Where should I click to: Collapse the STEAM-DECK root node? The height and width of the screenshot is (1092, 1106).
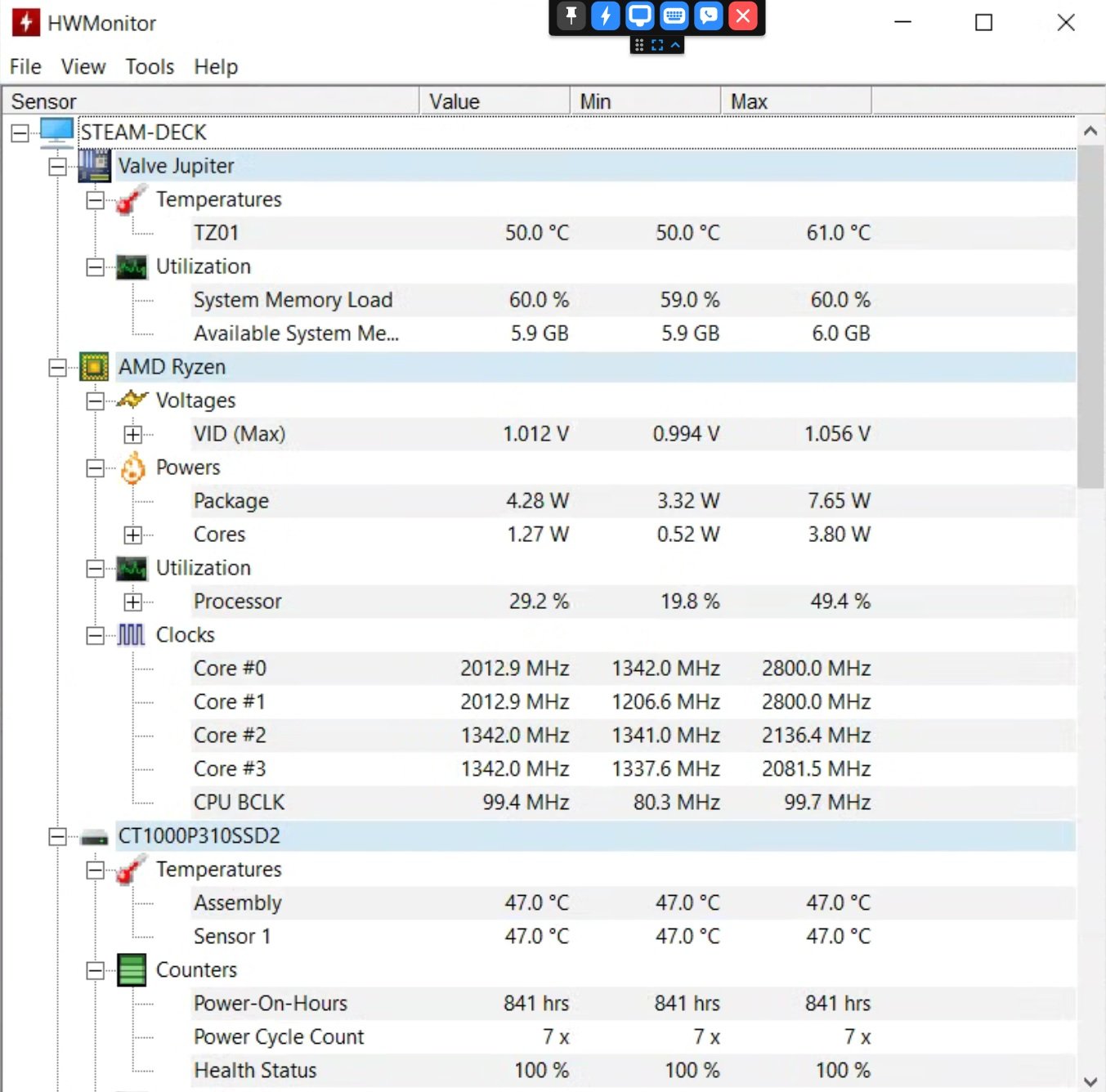pyautogui.click(x=20, y=132)
